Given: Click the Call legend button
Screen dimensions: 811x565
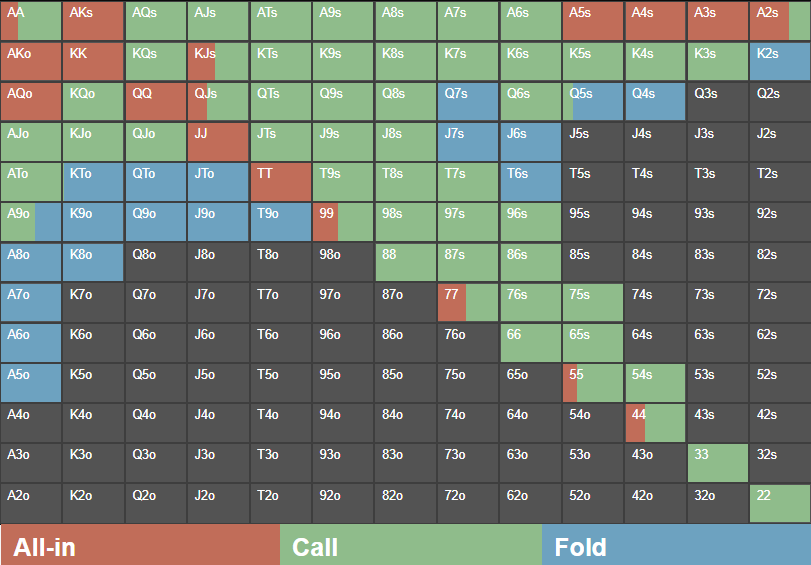Looking at the screenshot, I should click(x=410, y=546).
